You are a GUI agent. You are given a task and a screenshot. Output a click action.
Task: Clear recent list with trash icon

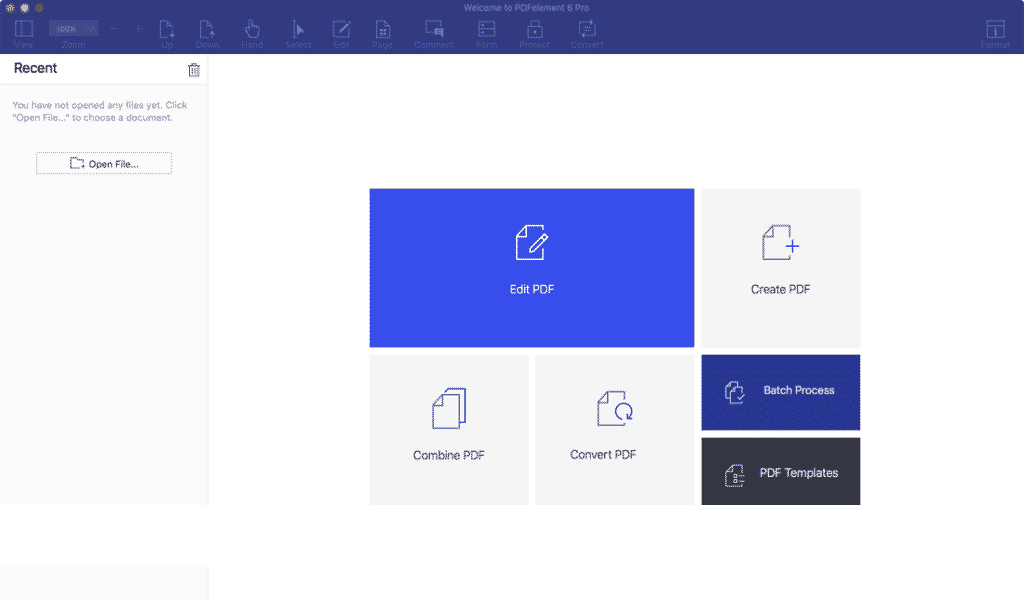(194, 70)
